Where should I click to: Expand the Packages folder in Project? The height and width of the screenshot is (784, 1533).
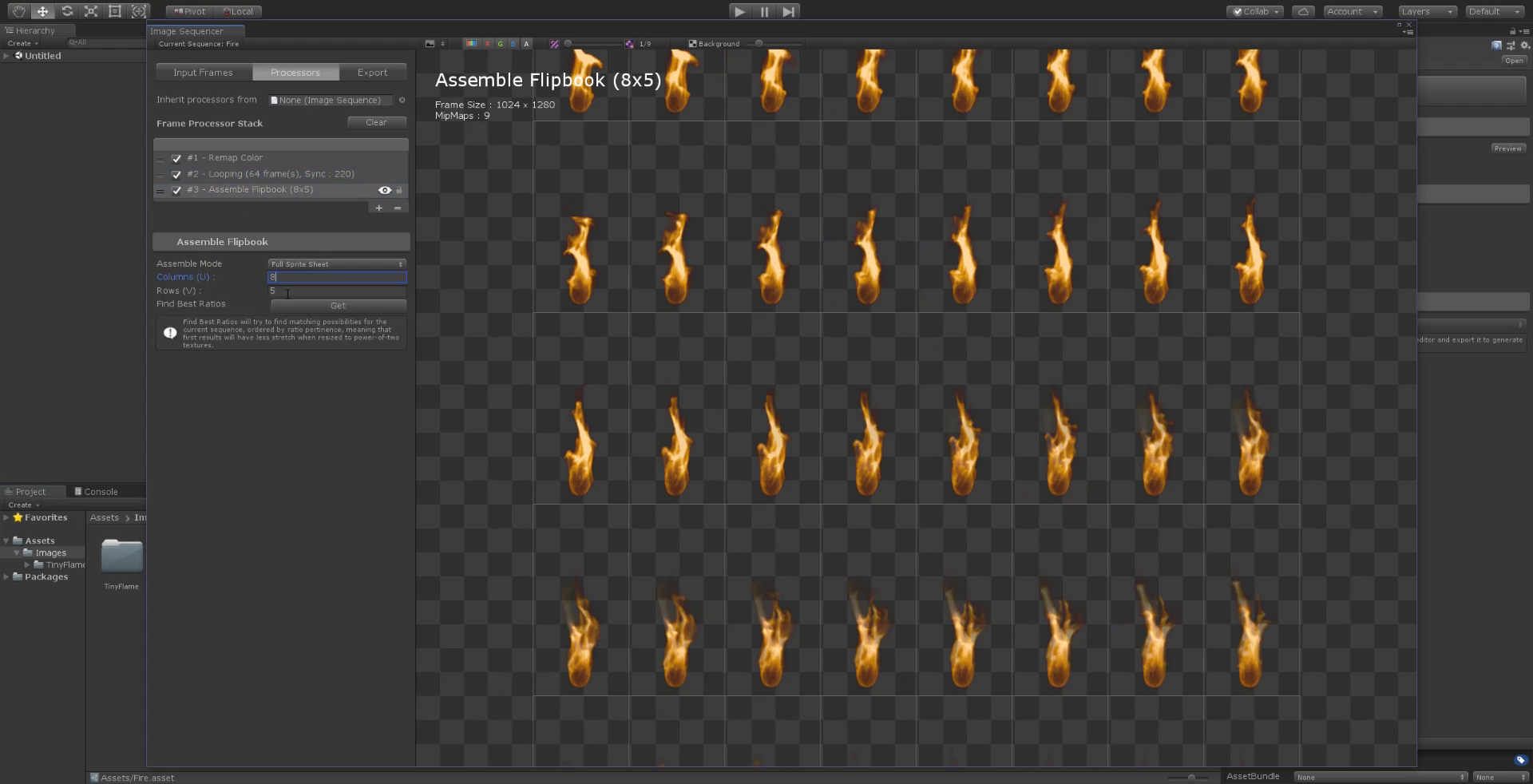click(6, 576)
